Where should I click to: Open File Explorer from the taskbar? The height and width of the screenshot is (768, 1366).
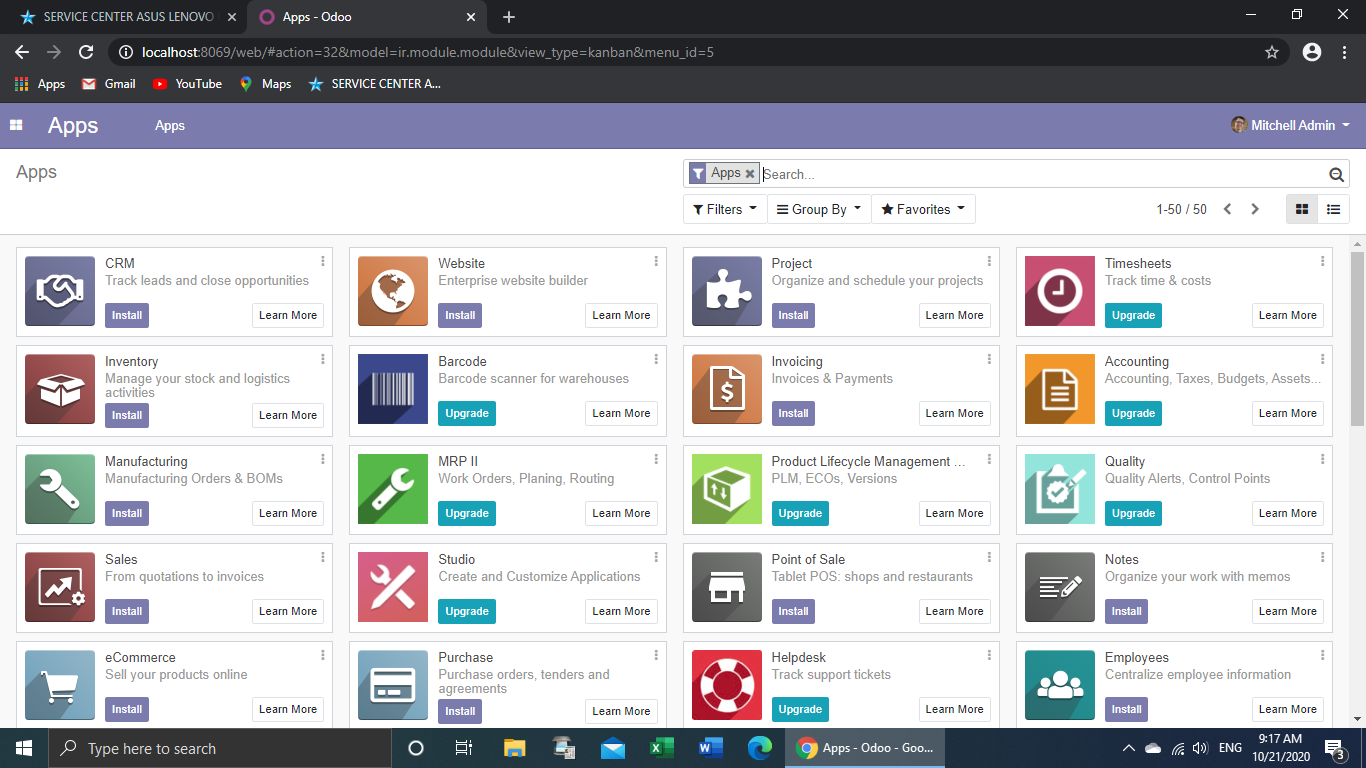click(x=514, y=748)
